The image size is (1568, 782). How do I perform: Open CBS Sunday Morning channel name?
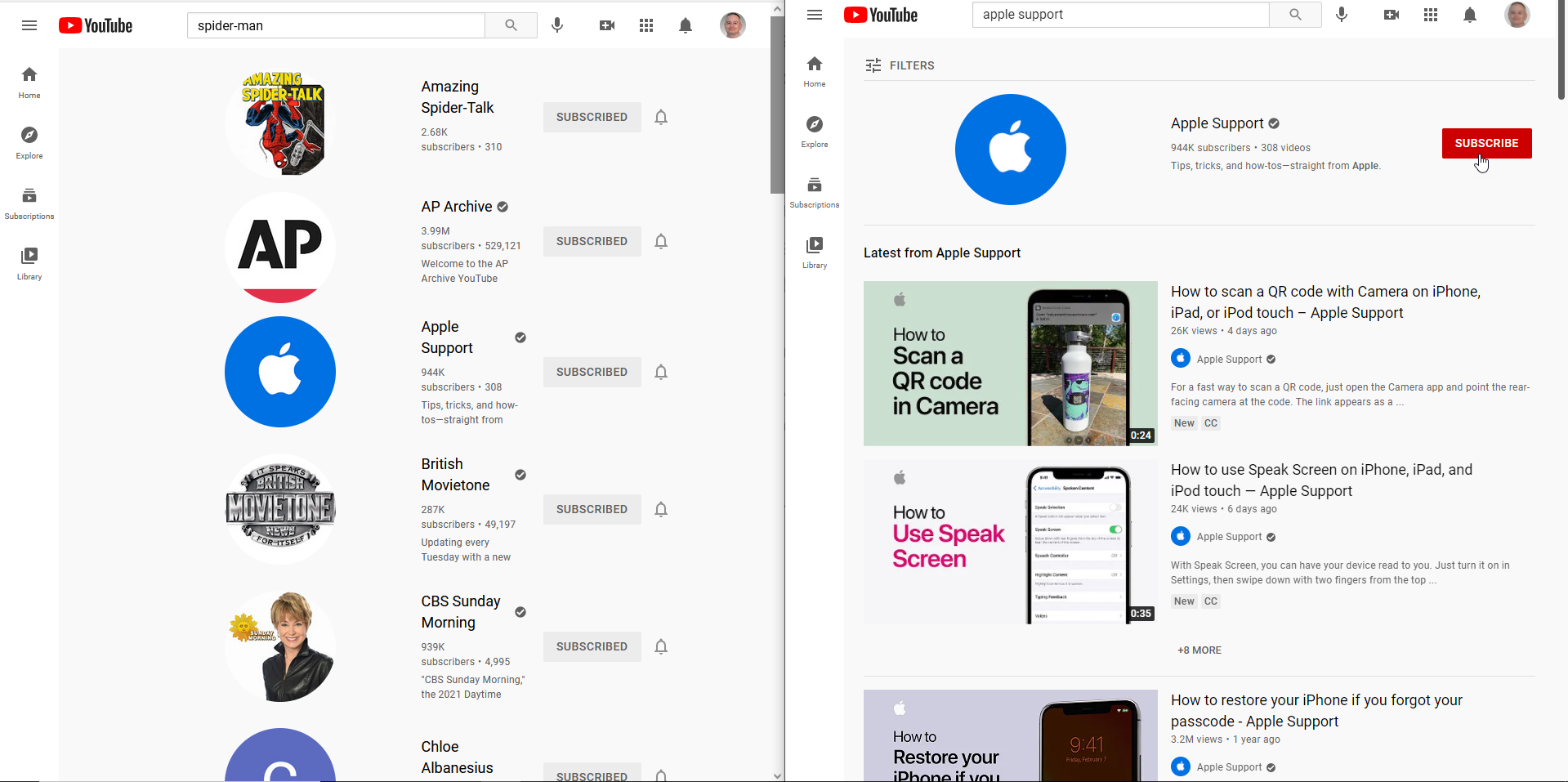(461, 612)
